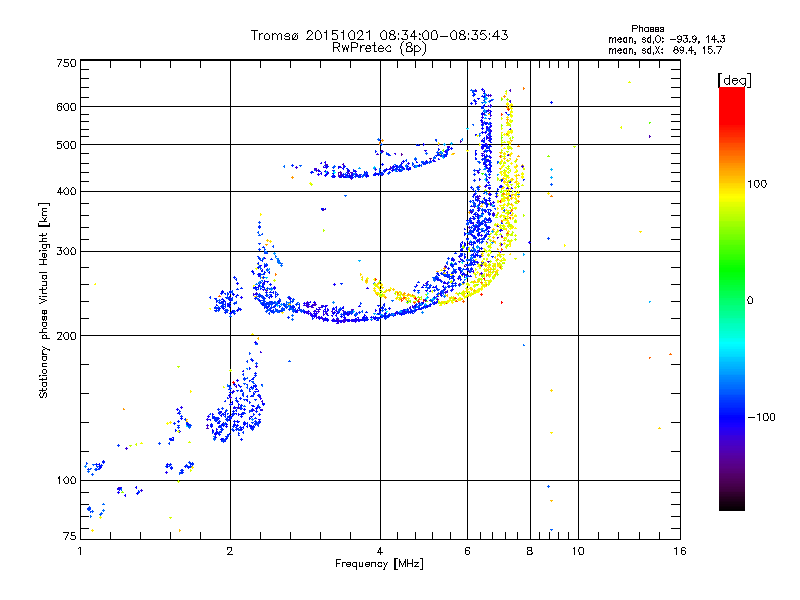Click the "mean, sd,X: 89.4, 15.7" line
Screen dimensions: 800x600
click(665, 50)
